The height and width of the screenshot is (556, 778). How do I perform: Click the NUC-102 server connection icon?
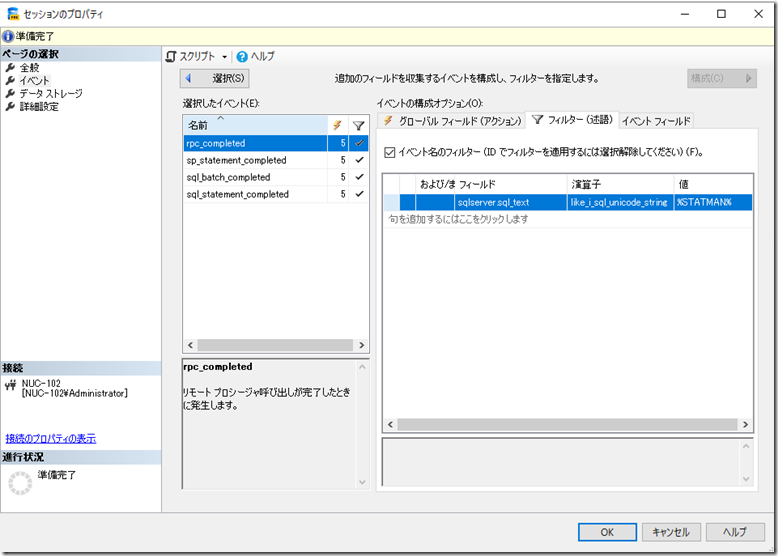pyautogui.click(x=11, y=384)
